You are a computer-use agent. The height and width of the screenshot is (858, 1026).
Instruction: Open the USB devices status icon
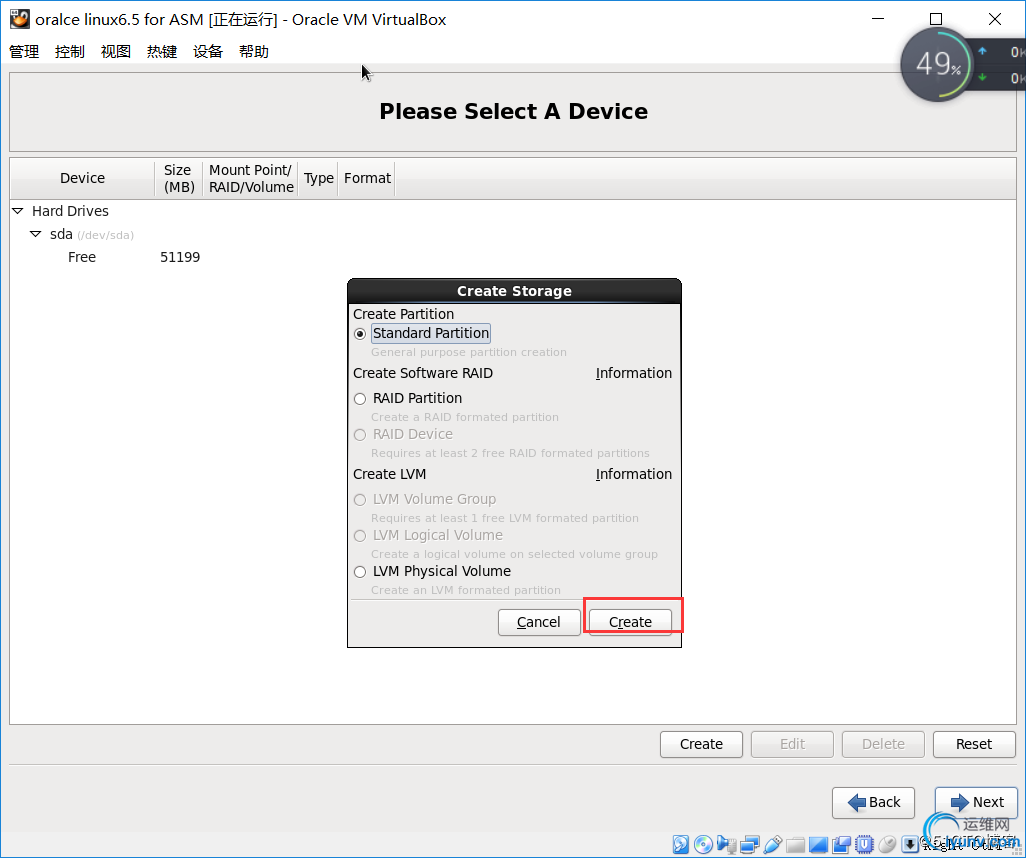coord(773,844)
